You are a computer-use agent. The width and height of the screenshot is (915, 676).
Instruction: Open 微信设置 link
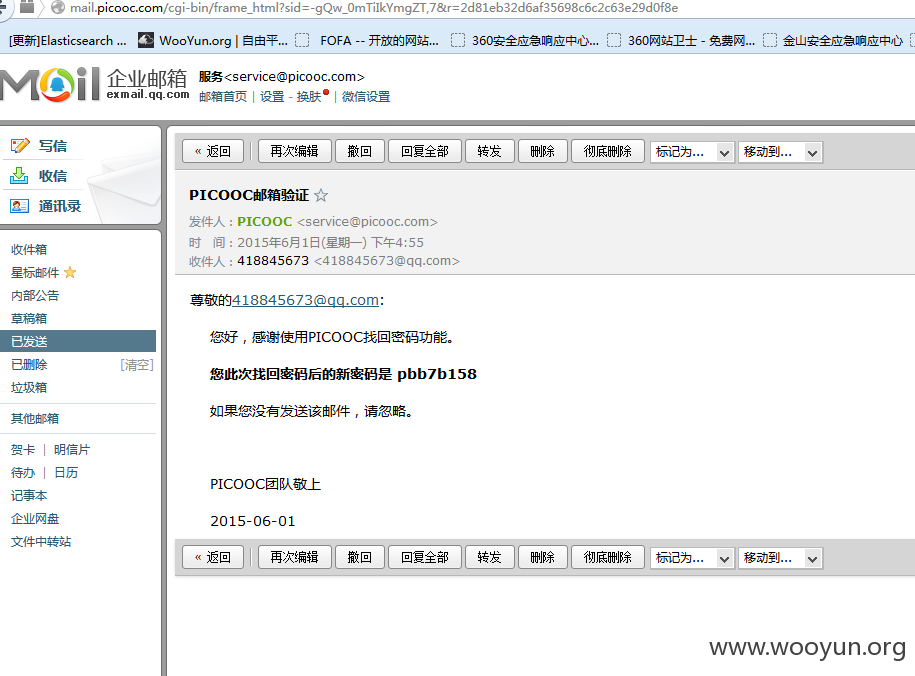(366, 96)
